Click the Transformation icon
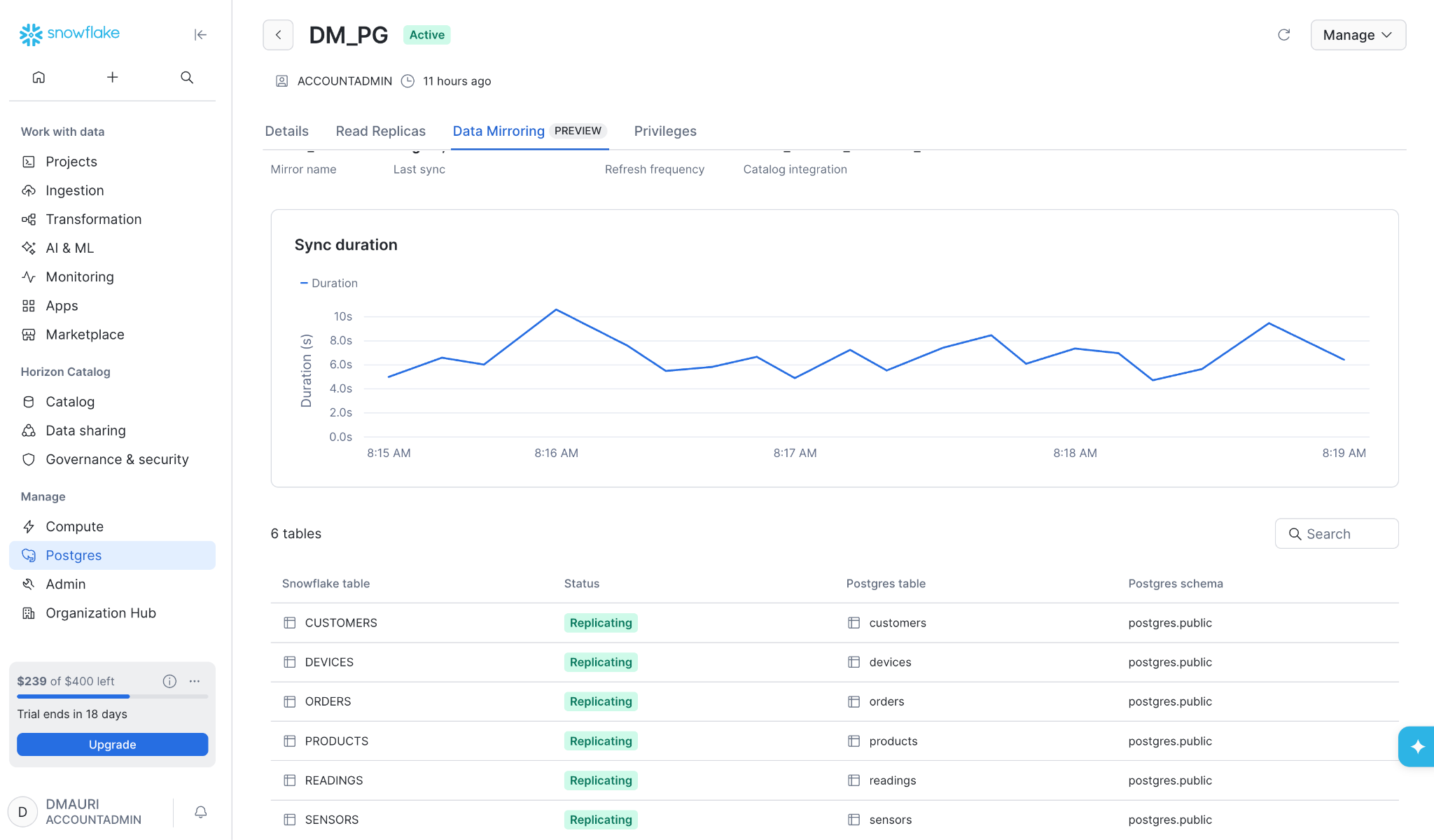1434x840 pixels. pyautogui.click(x=29, y=219)
